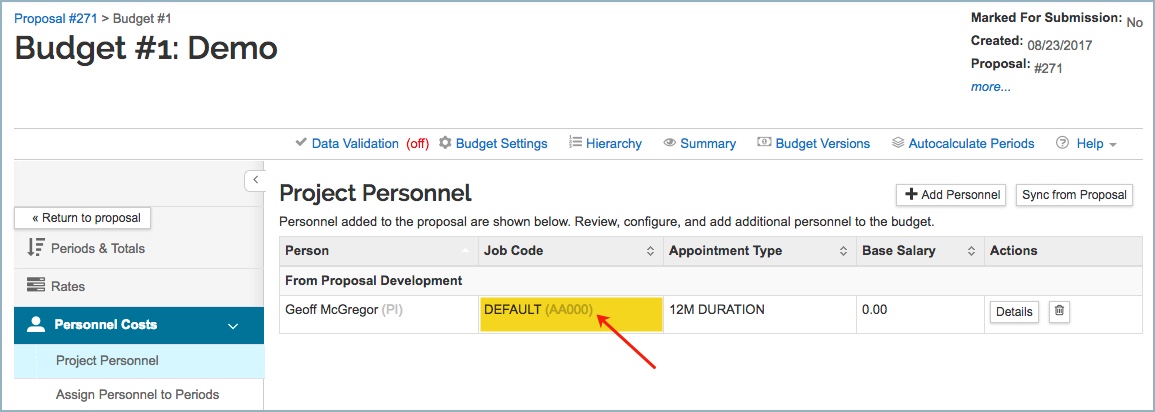This screenshot has height=412, width=1155.
Task: Collapse the sidebar with the chevron toggle
Action: click(254, 180)
